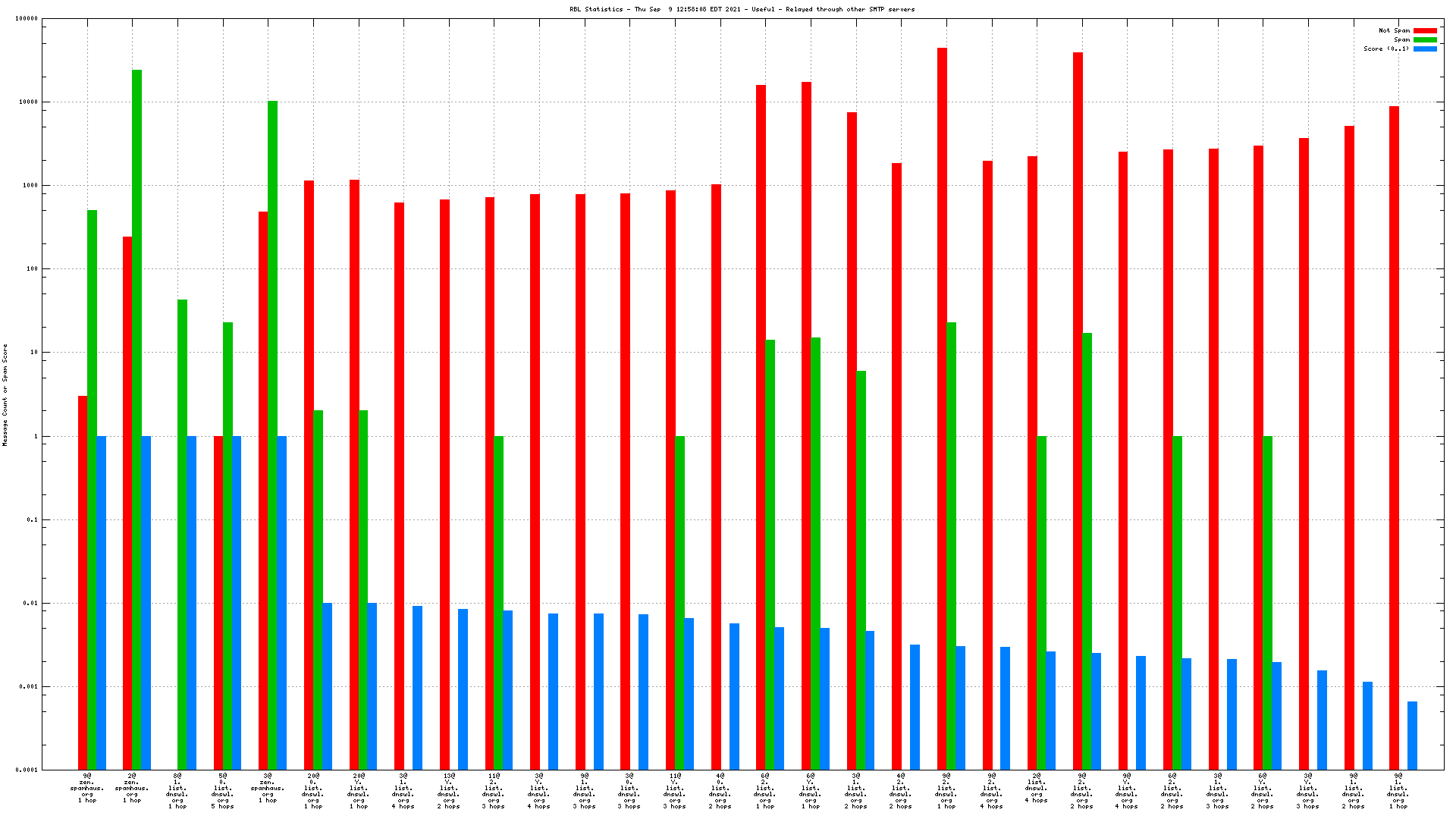
Task: Click the '5@ 0.list.dnswl.org 5 hops' axis label
Action: coord(223,791)
